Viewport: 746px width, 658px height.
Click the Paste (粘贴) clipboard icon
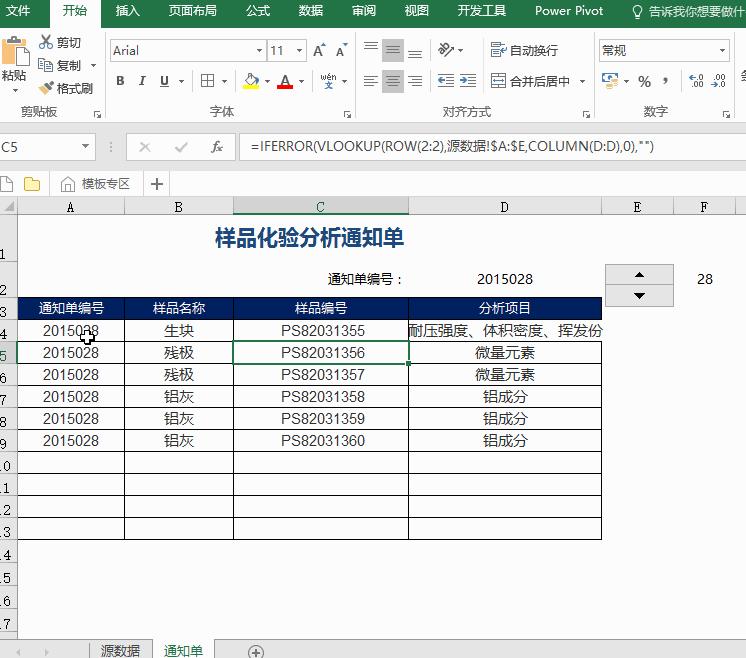(x=15, y=51)
